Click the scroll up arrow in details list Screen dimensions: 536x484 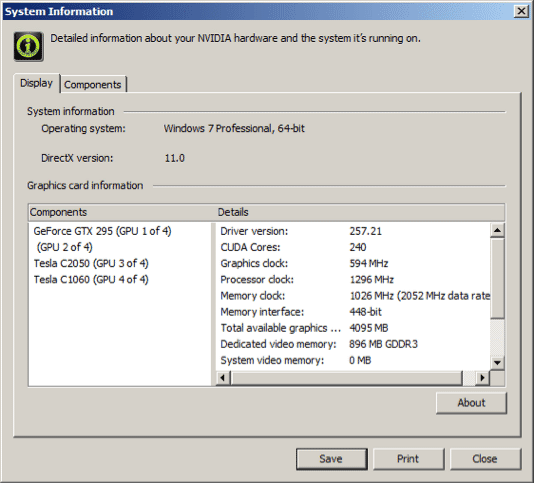click(x=498, y=231)
